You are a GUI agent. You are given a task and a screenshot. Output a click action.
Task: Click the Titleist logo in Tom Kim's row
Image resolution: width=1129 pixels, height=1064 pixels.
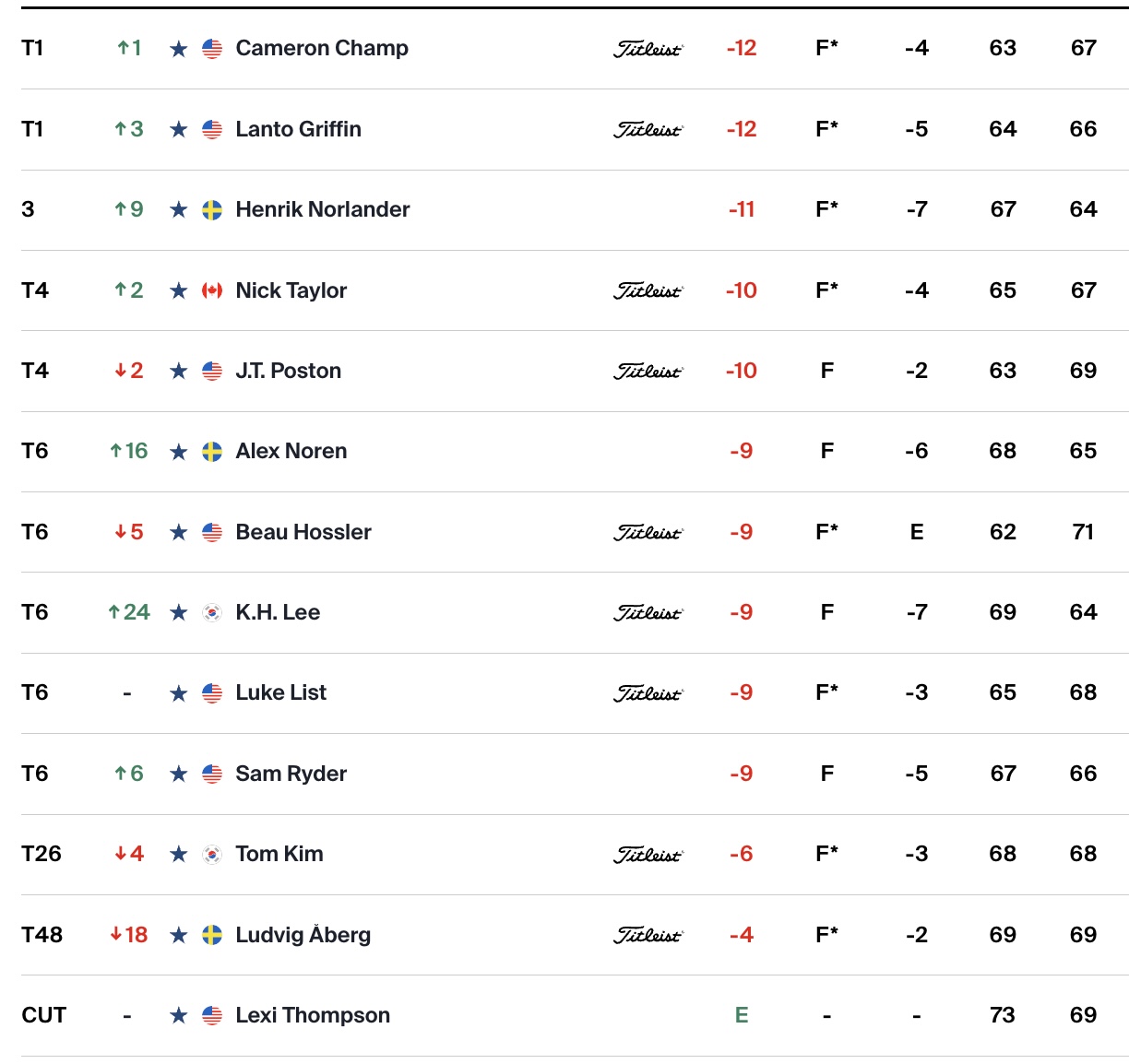pos(648,856)
